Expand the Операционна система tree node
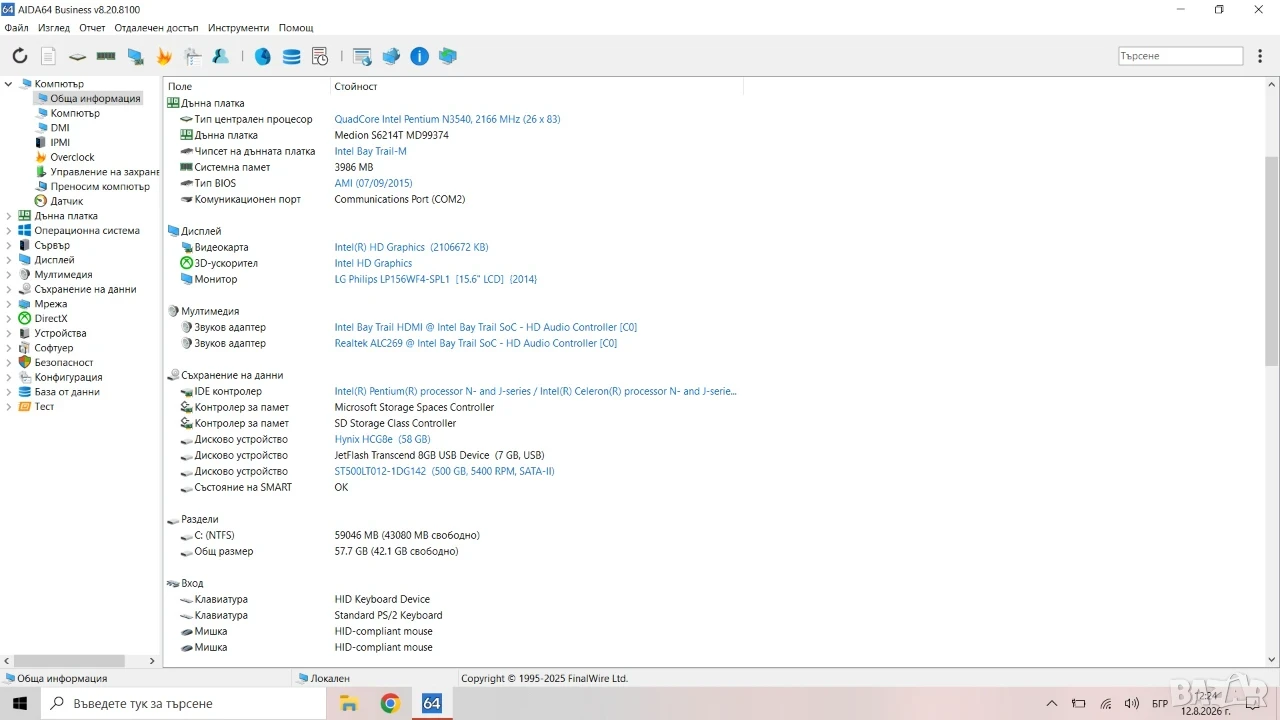 (9, 231)
